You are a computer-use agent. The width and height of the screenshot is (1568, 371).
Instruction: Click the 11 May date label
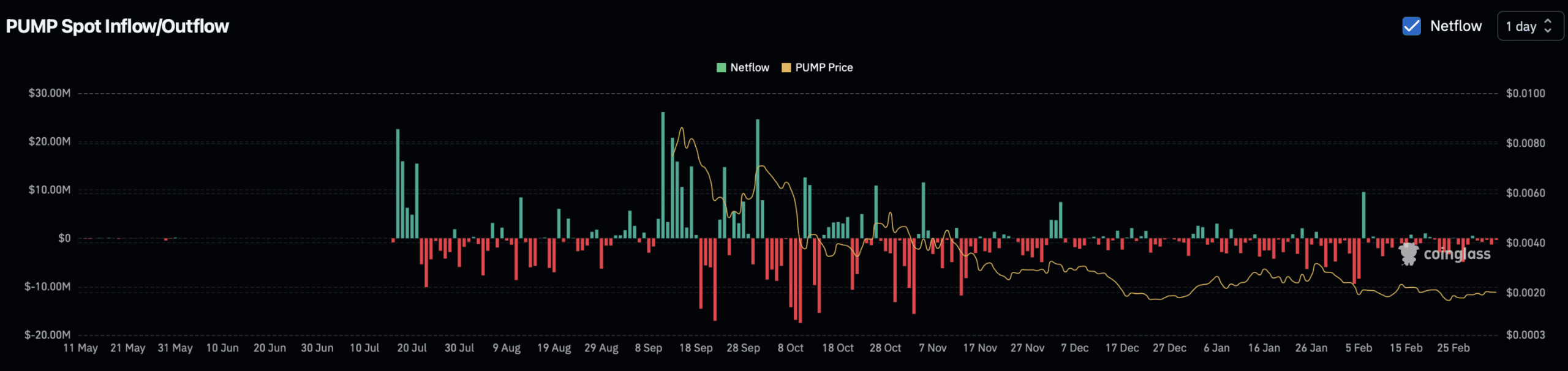tap(80, 348)
